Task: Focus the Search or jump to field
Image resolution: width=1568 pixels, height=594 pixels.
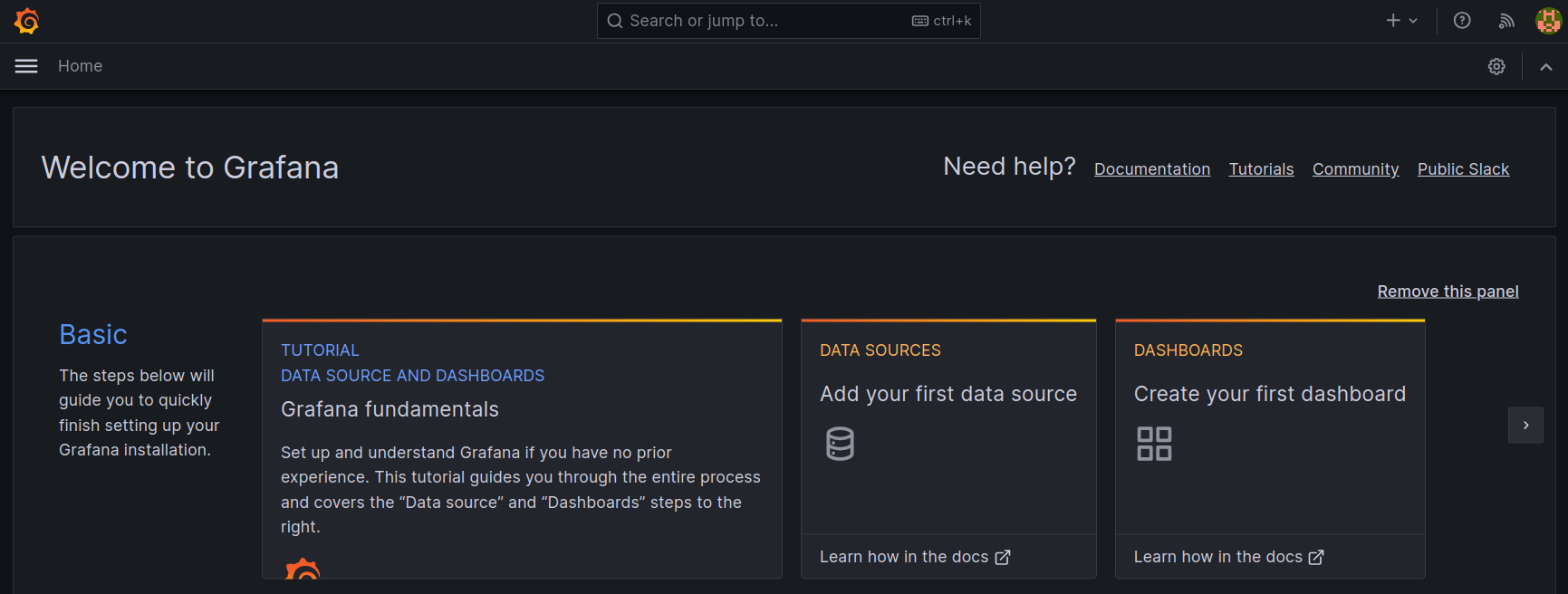Action: [x=788, y=21]
